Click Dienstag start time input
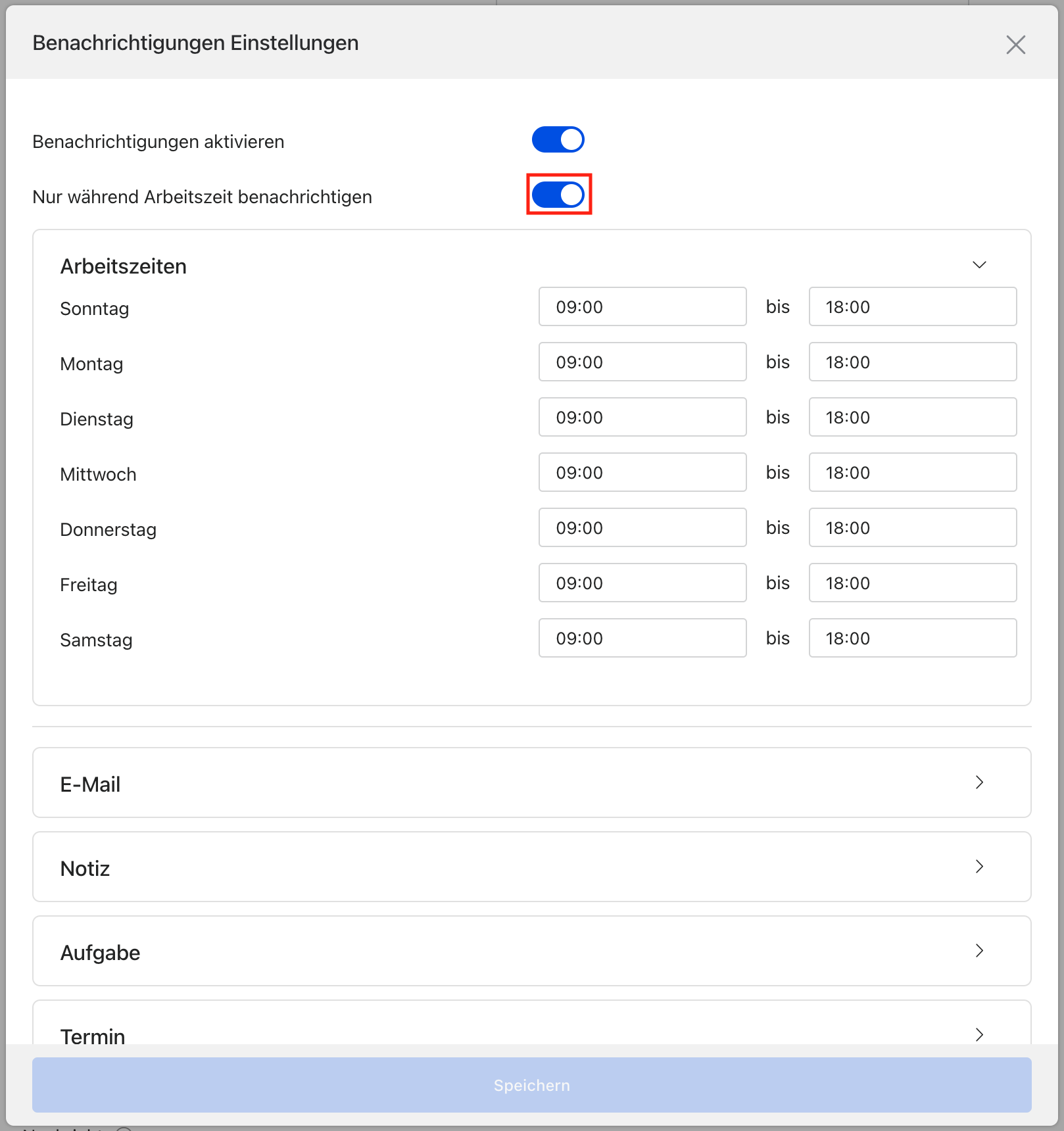The height and width of the screenshot is (1131, 1064). pos(642,418)
